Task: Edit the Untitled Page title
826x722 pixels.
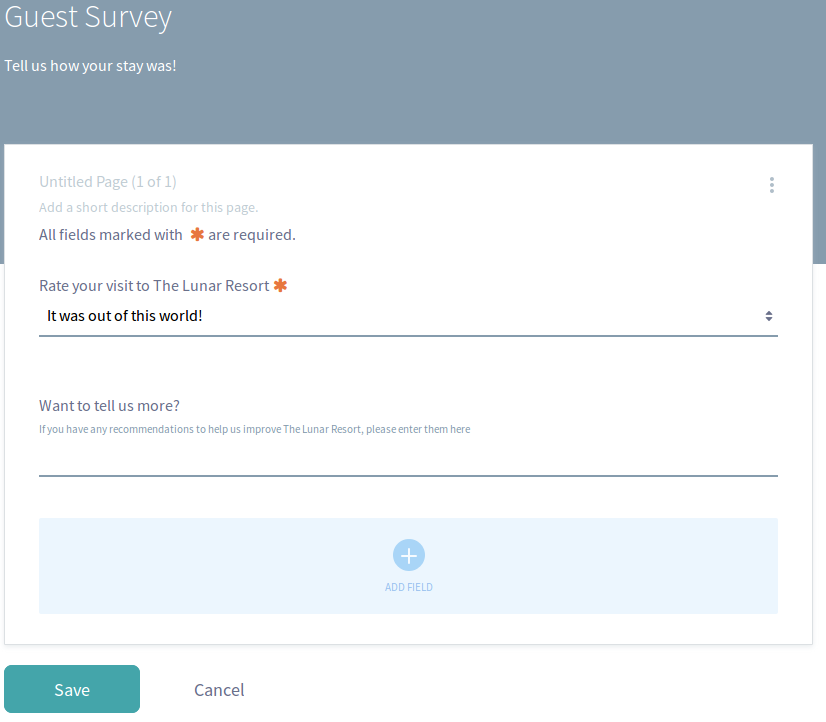Action: (107, 182)
